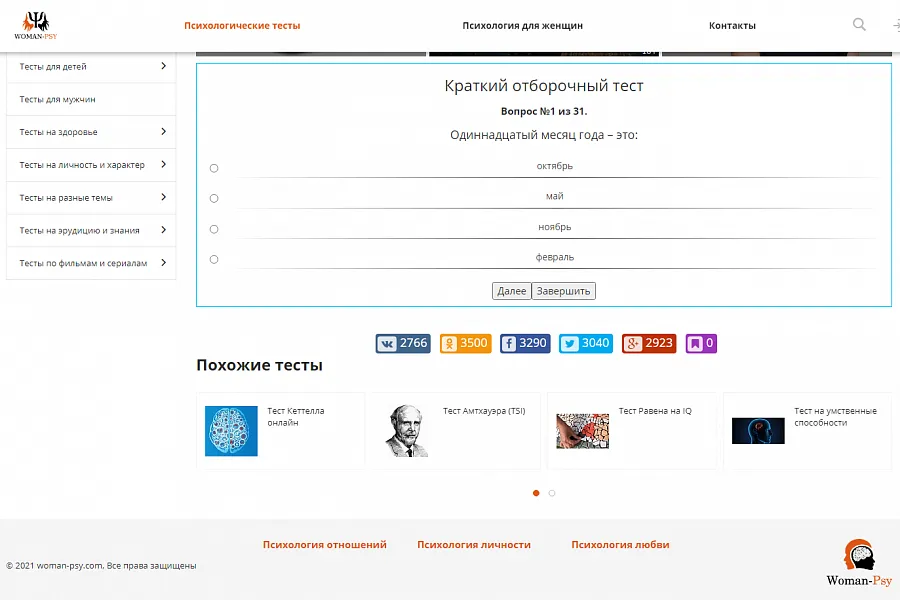The image size is (900, 600).
Task: Expand Тесты на личность и характер chevron
Action: pos(164,164)
